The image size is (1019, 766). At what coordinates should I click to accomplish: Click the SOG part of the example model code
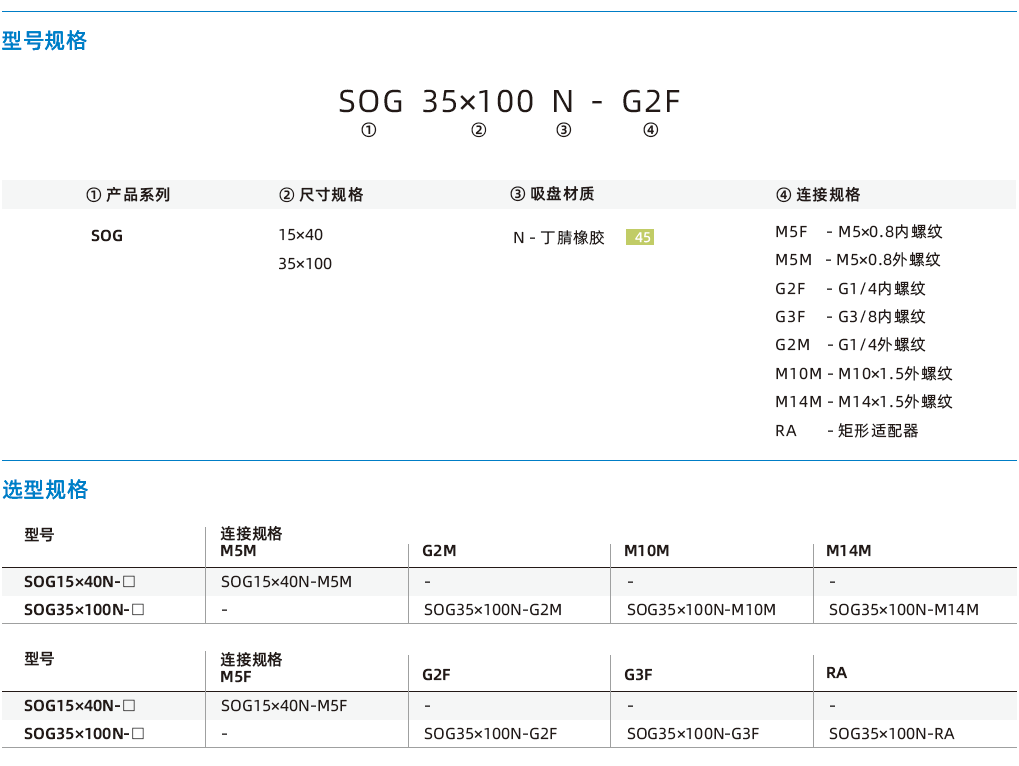[x=371, y=101]
